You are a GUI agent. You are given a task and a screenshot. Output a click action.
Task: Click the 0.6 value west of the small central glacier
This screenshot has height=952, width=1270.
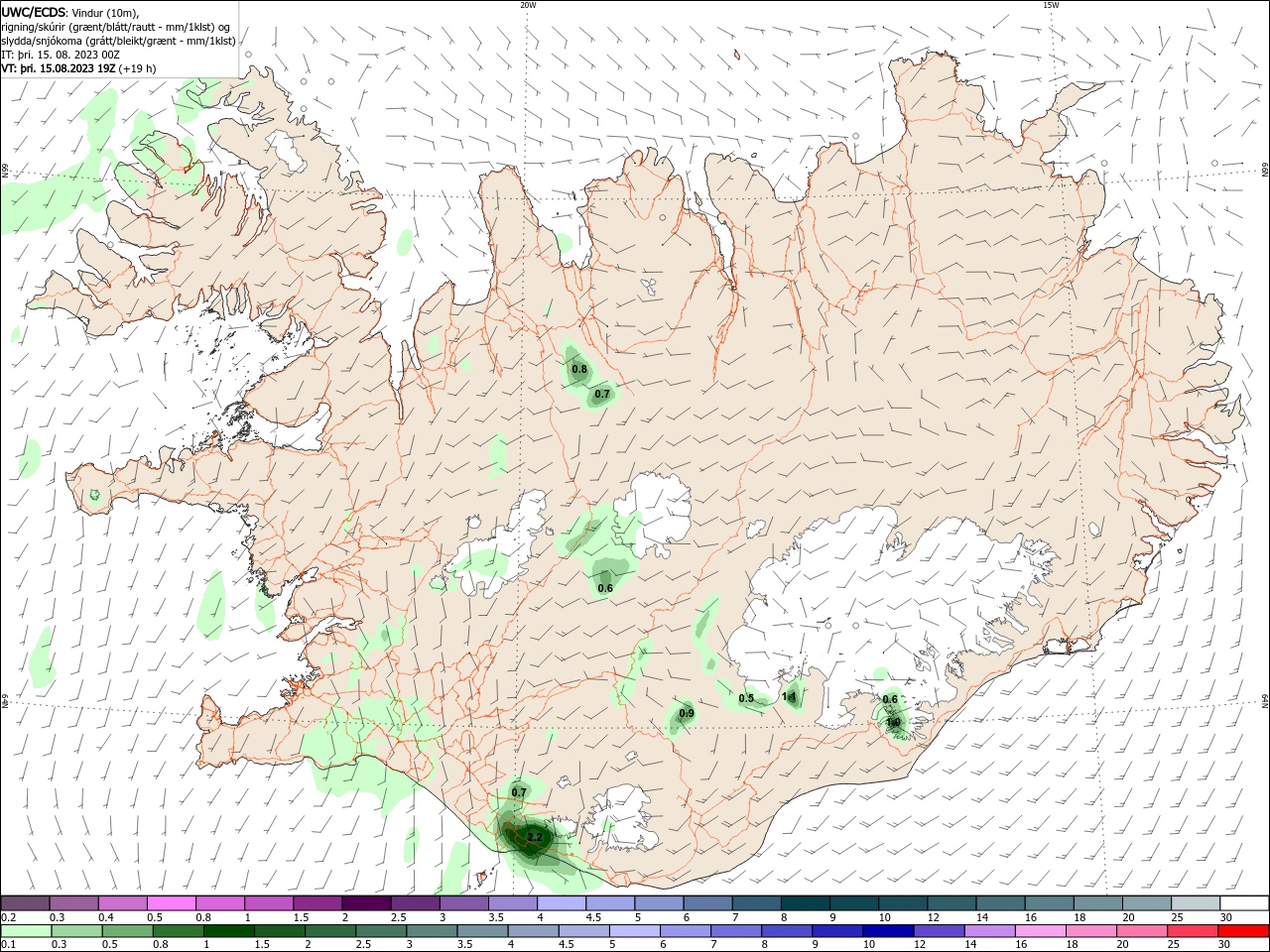tap(605, 589)
